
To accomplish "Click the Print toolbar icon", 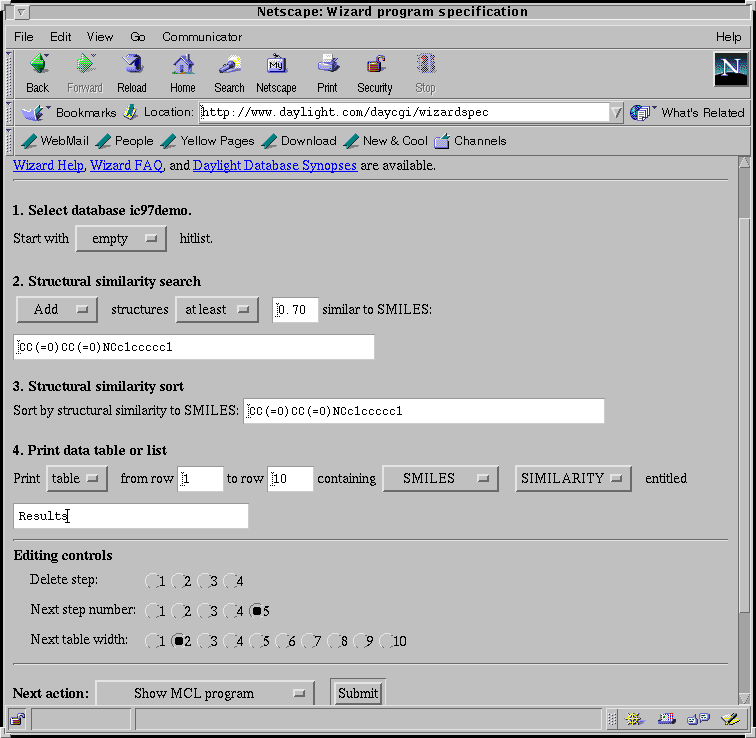I will [327, 66].
